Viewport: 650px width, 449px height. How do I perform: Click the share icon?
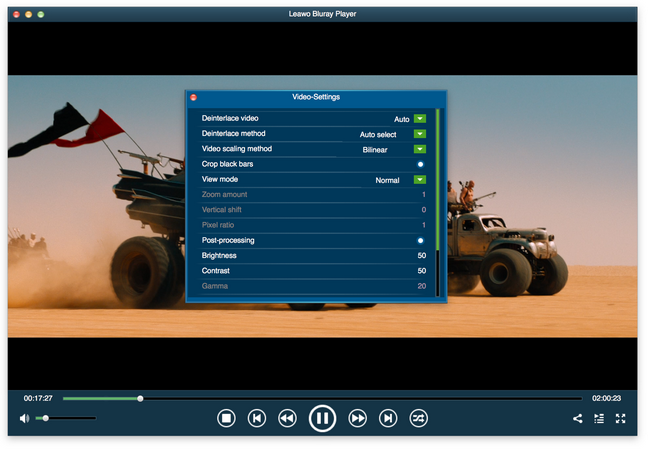pyautogui.click(x=578, y=418)
